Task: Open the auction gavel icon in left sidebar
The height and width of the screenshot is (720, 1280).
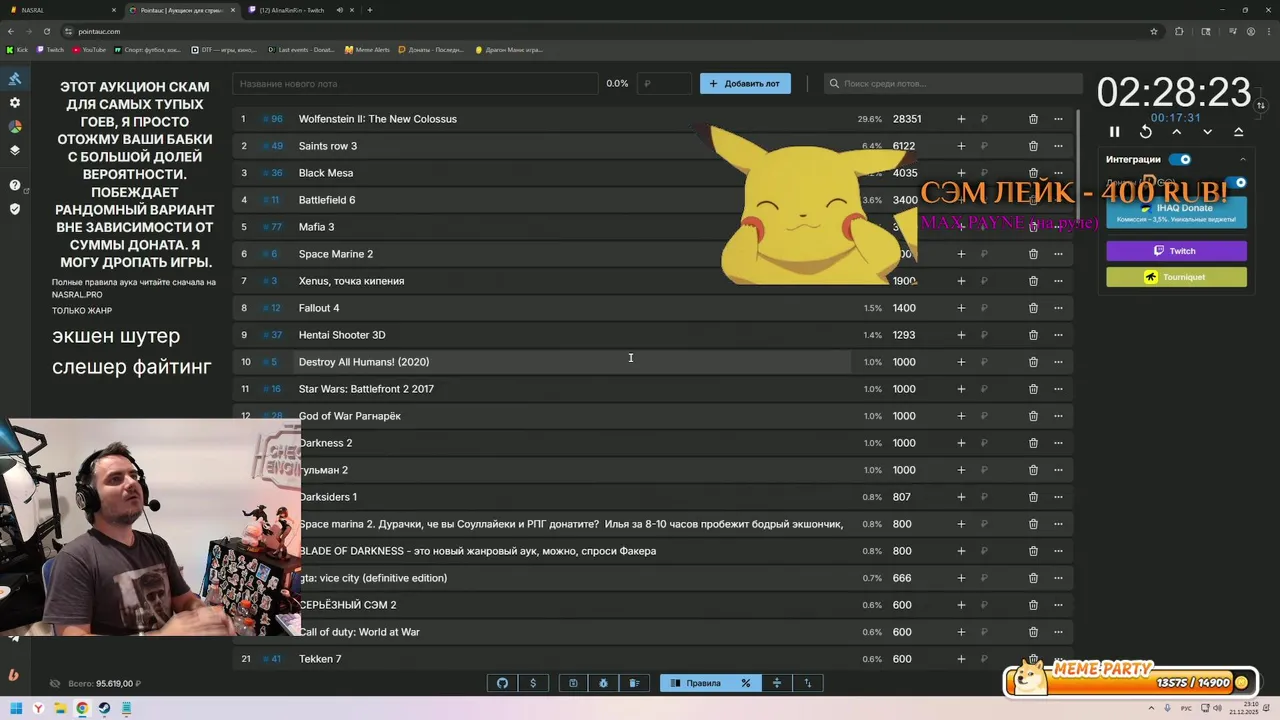Action: click(x=14, y=79)
